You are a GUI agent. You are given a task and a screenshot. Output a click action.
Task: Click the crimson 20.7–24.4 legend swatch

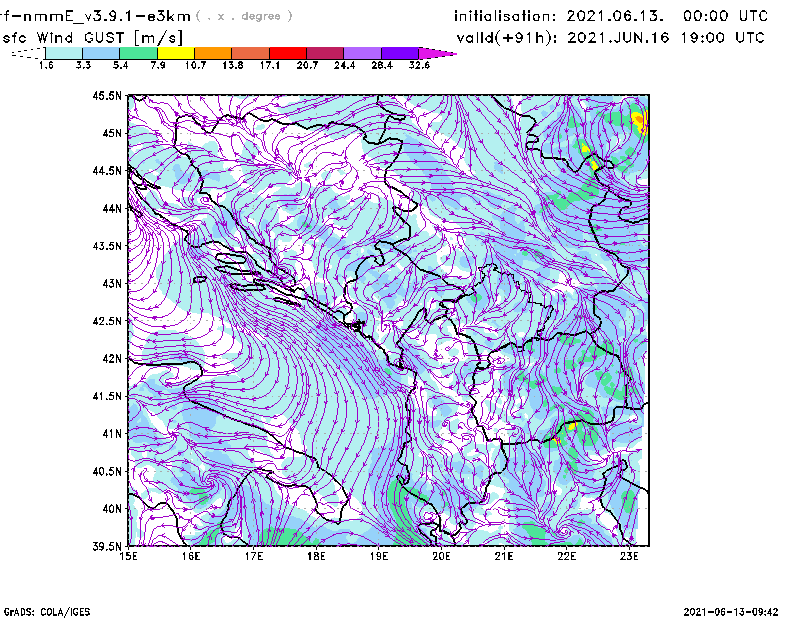tap(325, 53)
